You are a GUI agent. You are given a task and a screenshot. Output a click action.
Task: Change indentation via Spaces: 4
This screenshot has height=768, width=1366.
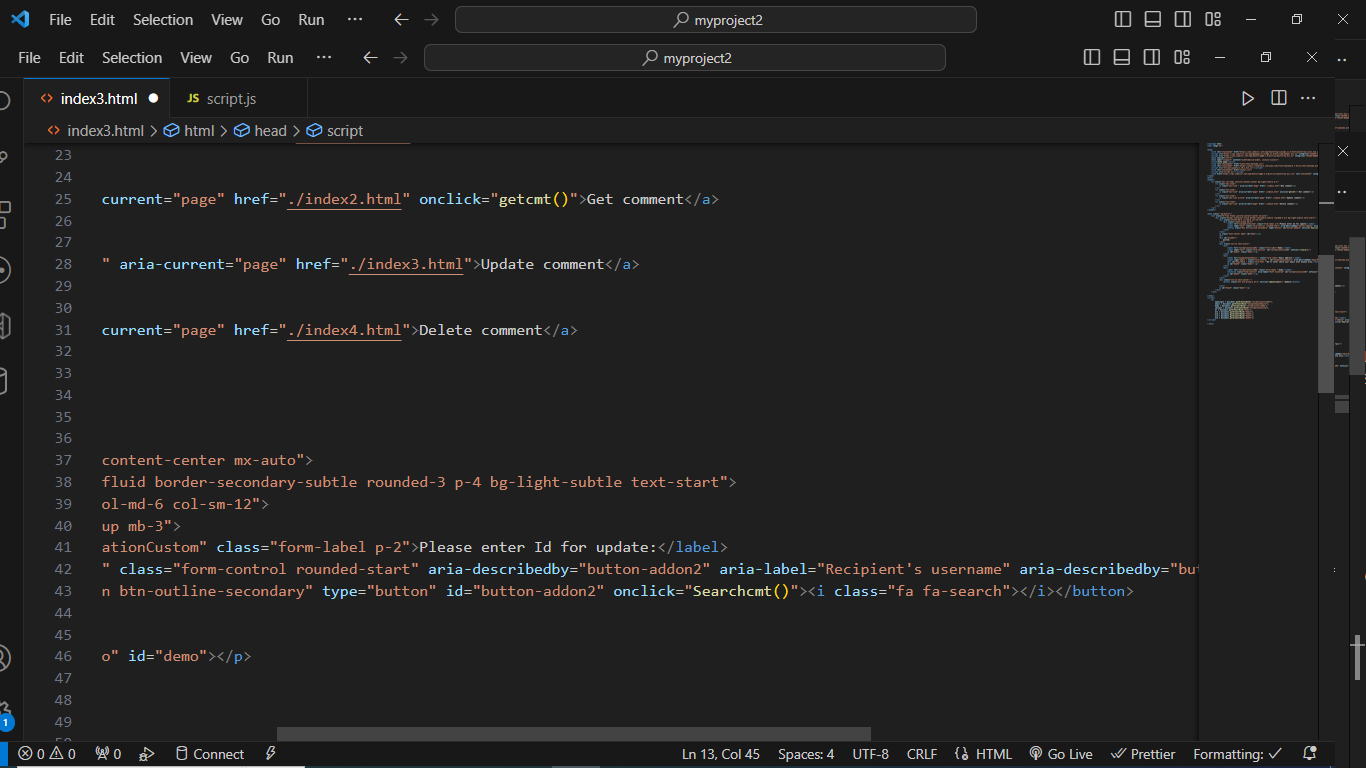pyautogui.click(x=806, y=754)
